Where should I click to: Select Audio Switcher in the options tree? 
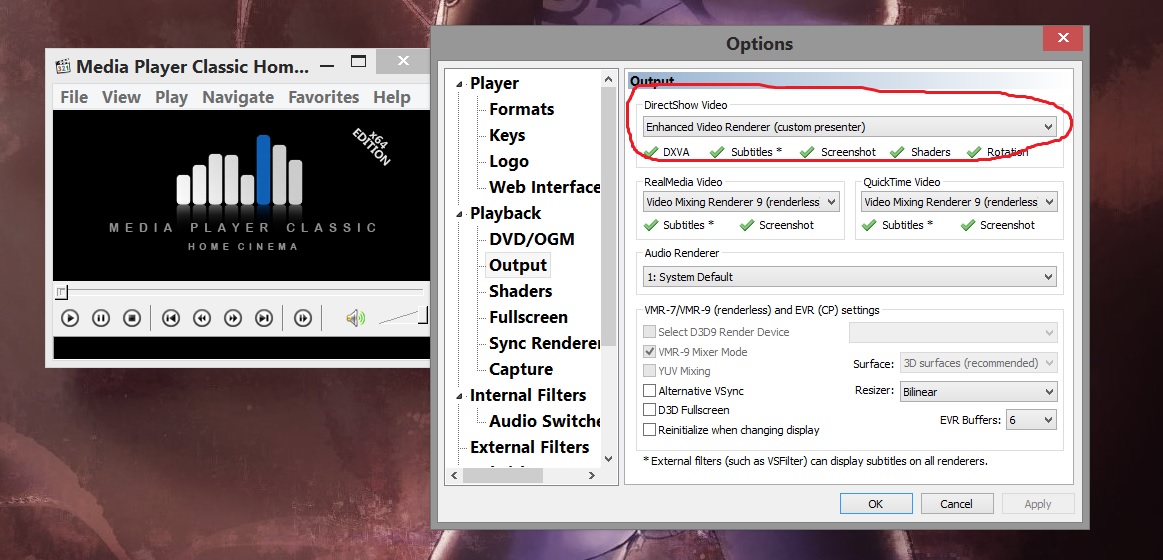[x=544, y=421]
